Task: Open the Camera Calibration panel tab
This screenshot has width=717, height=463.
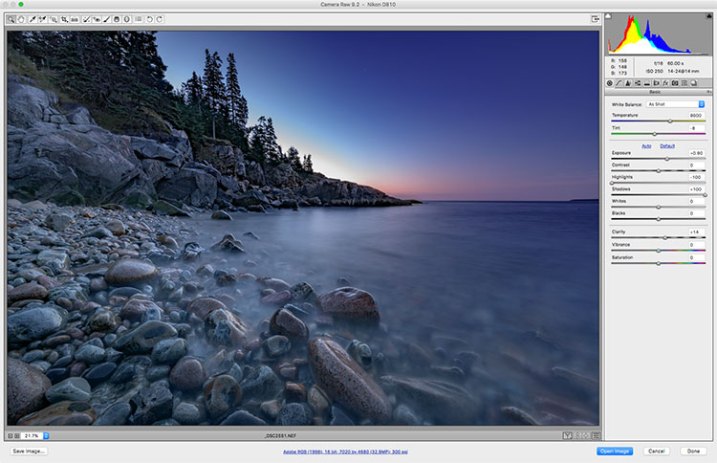Action: tap(675, 83)
